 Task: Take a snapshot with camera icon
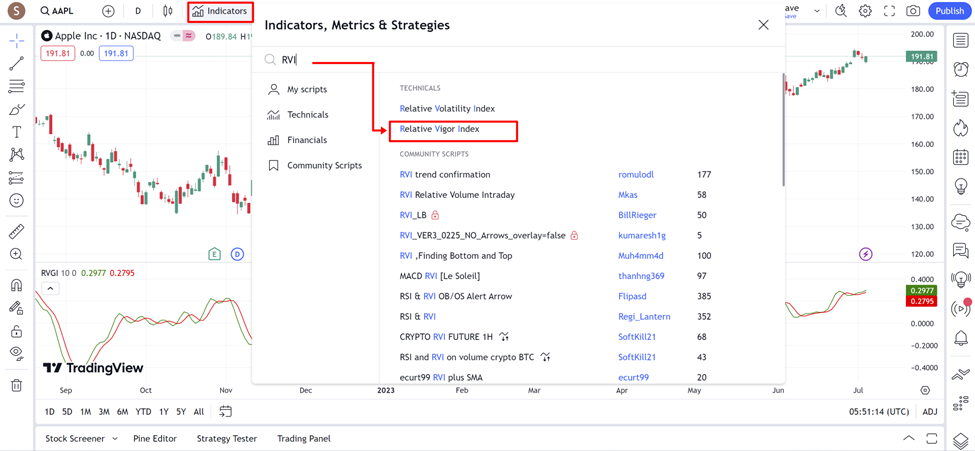tap(913, 11)
